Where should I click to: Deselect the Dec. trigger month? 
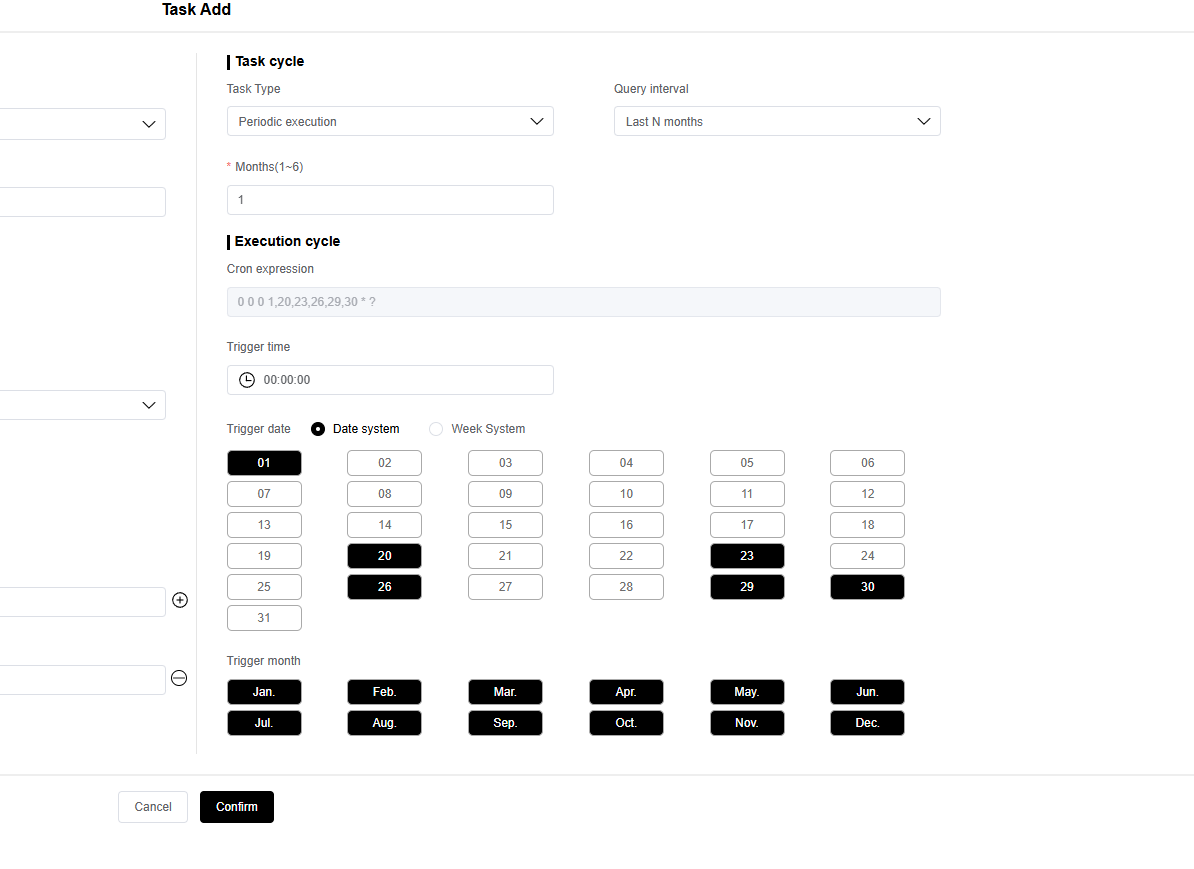(x=867, y=723)
